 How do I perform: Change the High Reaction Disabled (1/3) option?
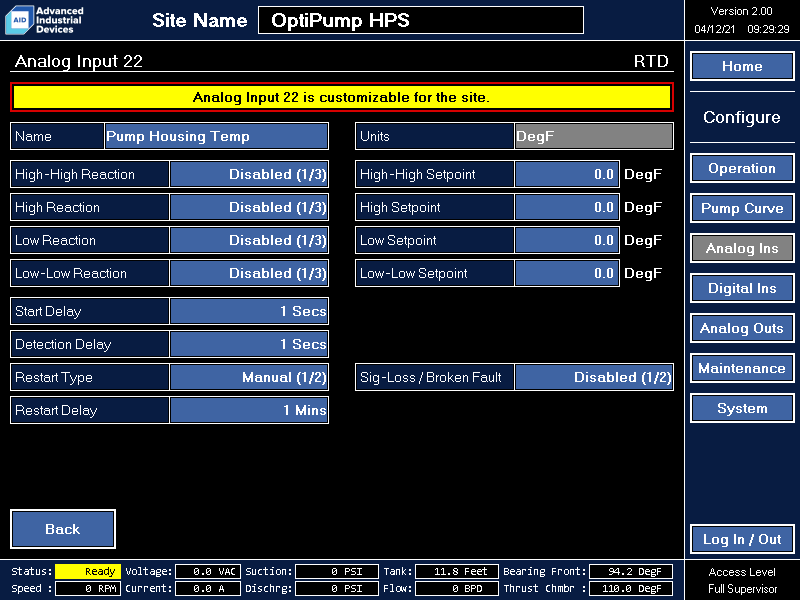pos(249,208)
